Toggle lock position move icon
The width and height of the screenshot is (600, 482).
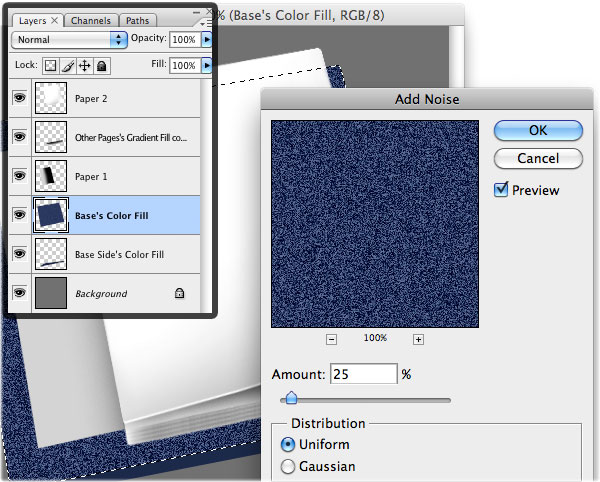click(x=85, y=66)
